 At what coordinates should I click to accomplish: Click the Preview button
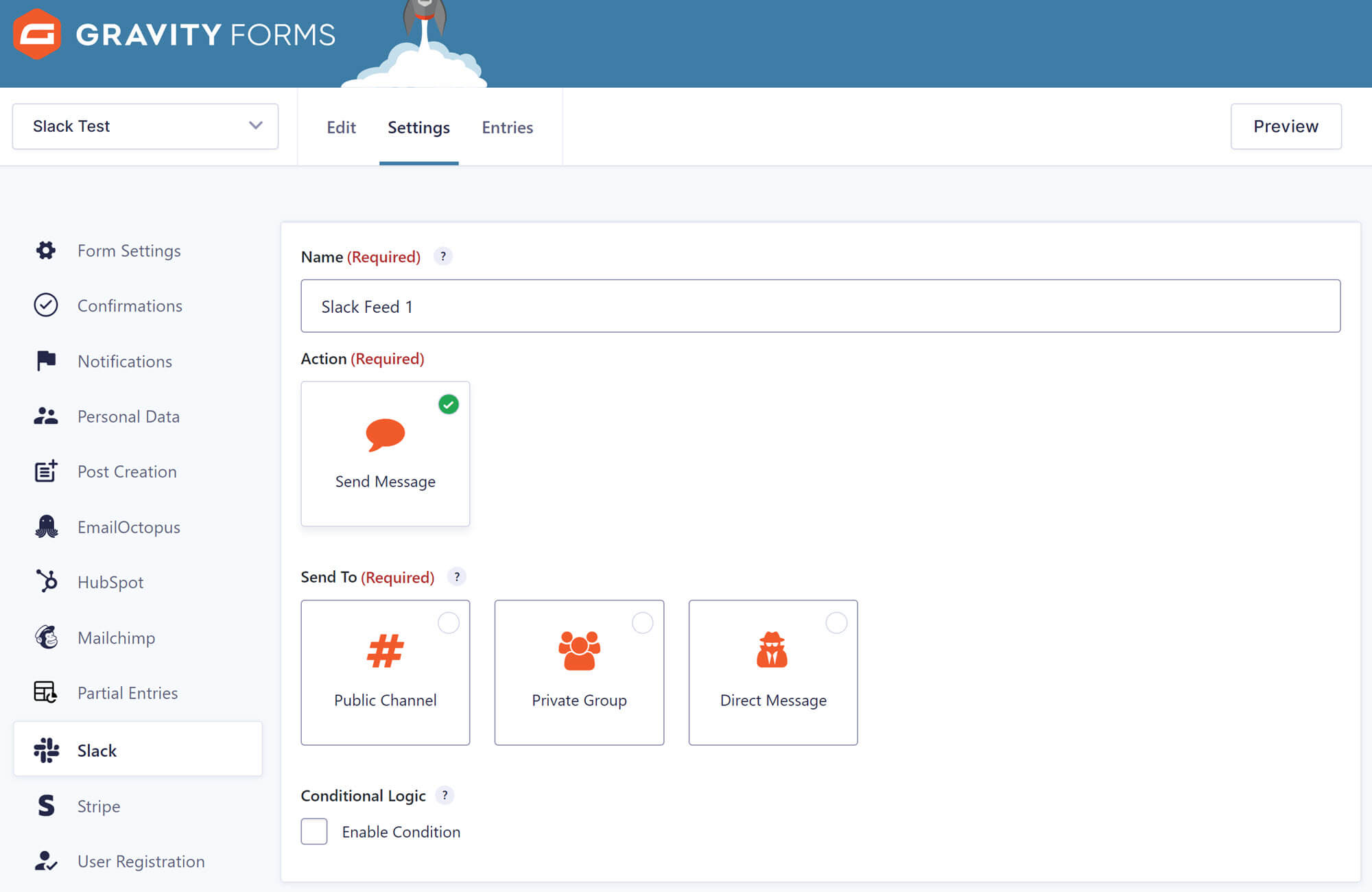pos(1286,126)
